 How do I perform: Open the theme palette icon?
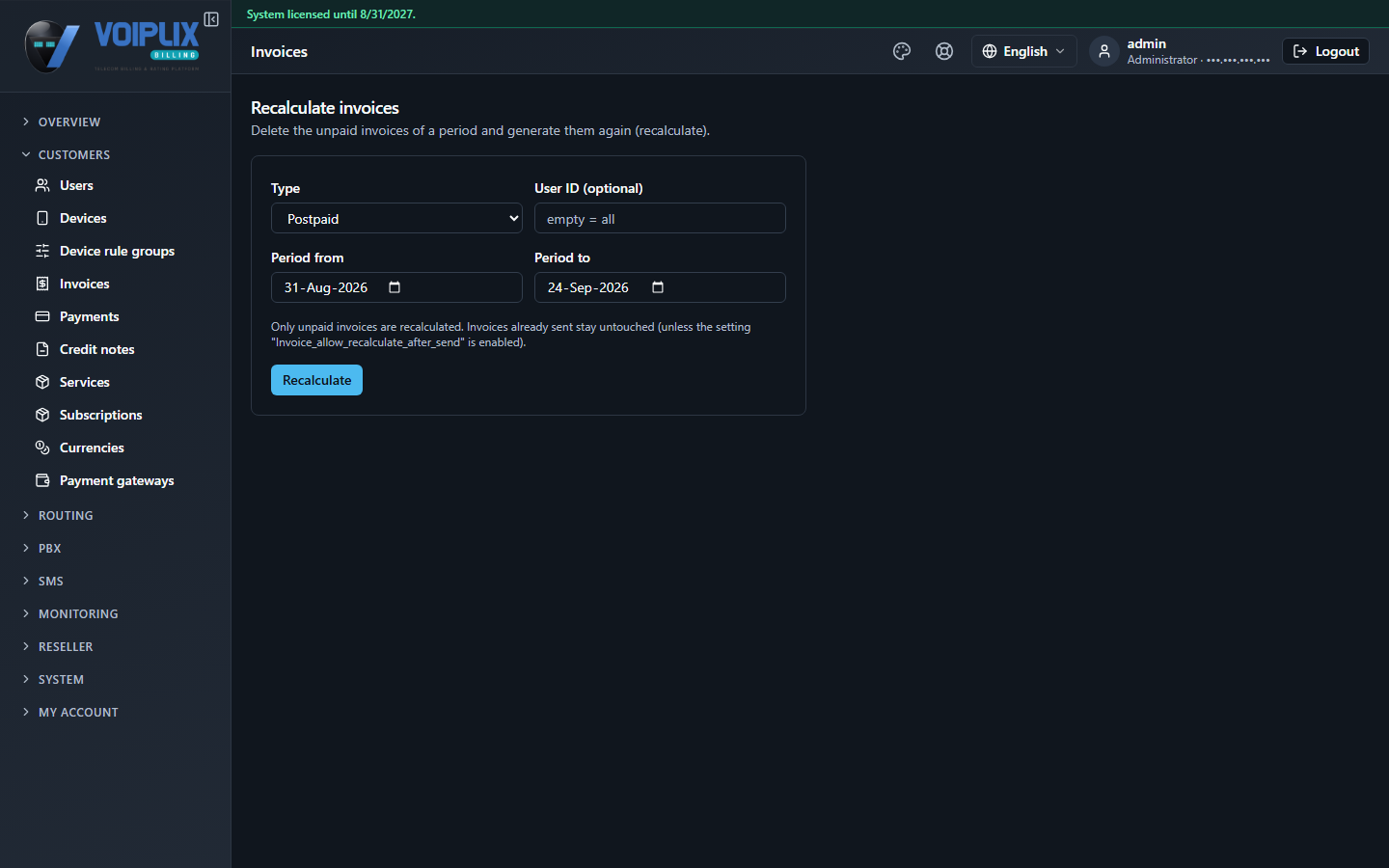[x=902, y=51]
